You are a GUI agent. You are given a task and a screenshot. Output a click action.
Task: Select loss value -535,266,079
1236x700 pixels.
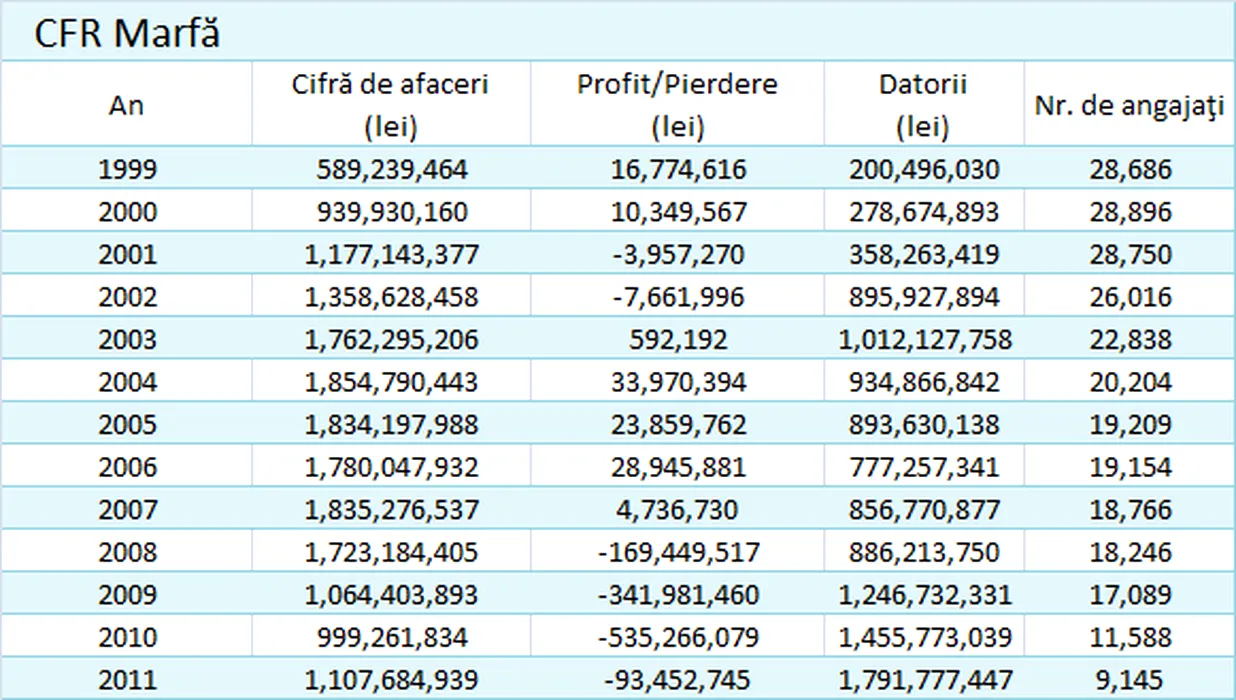point(678,637)
